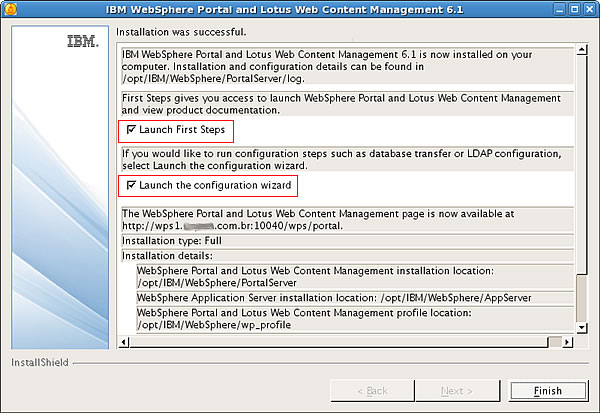
Task: Click the disabled Back button
Action: coord(372,391)
